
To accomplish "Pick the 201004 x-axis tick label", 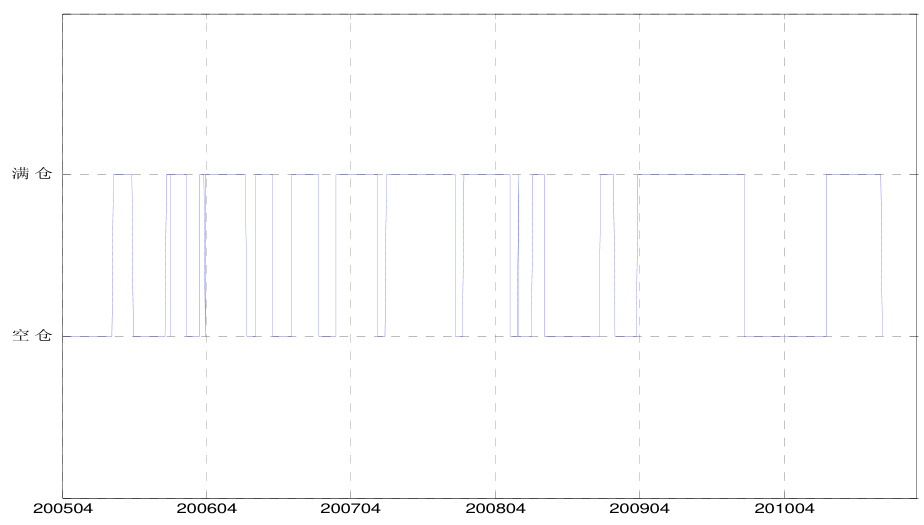I will [784, 510].
